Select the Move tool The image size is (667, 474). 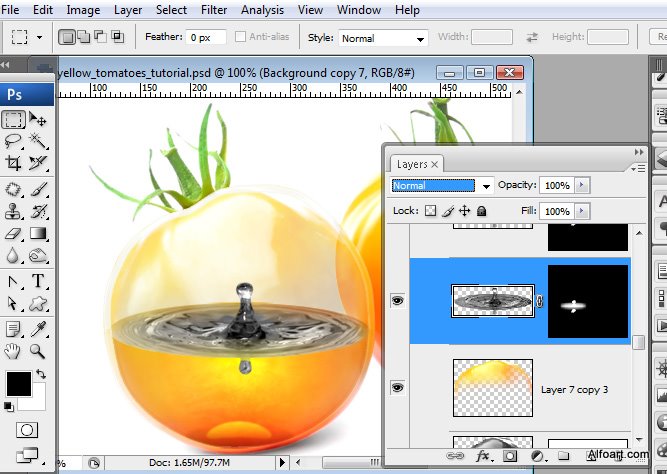[38, 120]
